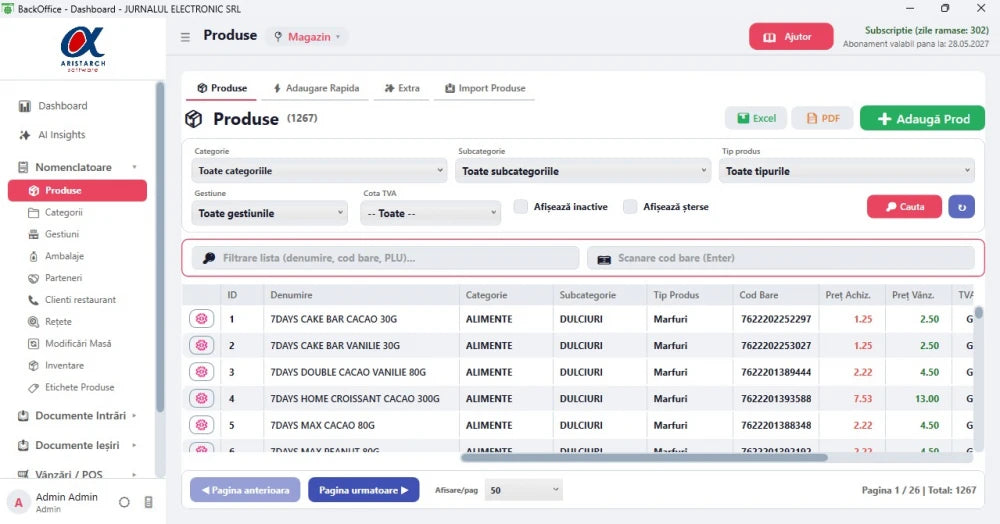Click the Filtrare lista input field
The height and width of the screenshot is (524, 1000).
[386, 258]
